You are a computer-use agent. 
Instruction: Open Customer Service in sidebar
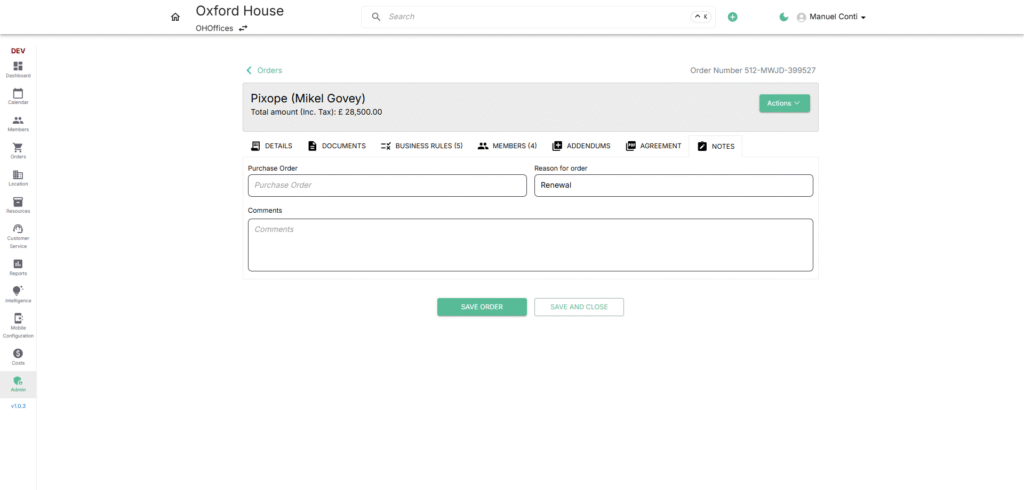point(18,235)
